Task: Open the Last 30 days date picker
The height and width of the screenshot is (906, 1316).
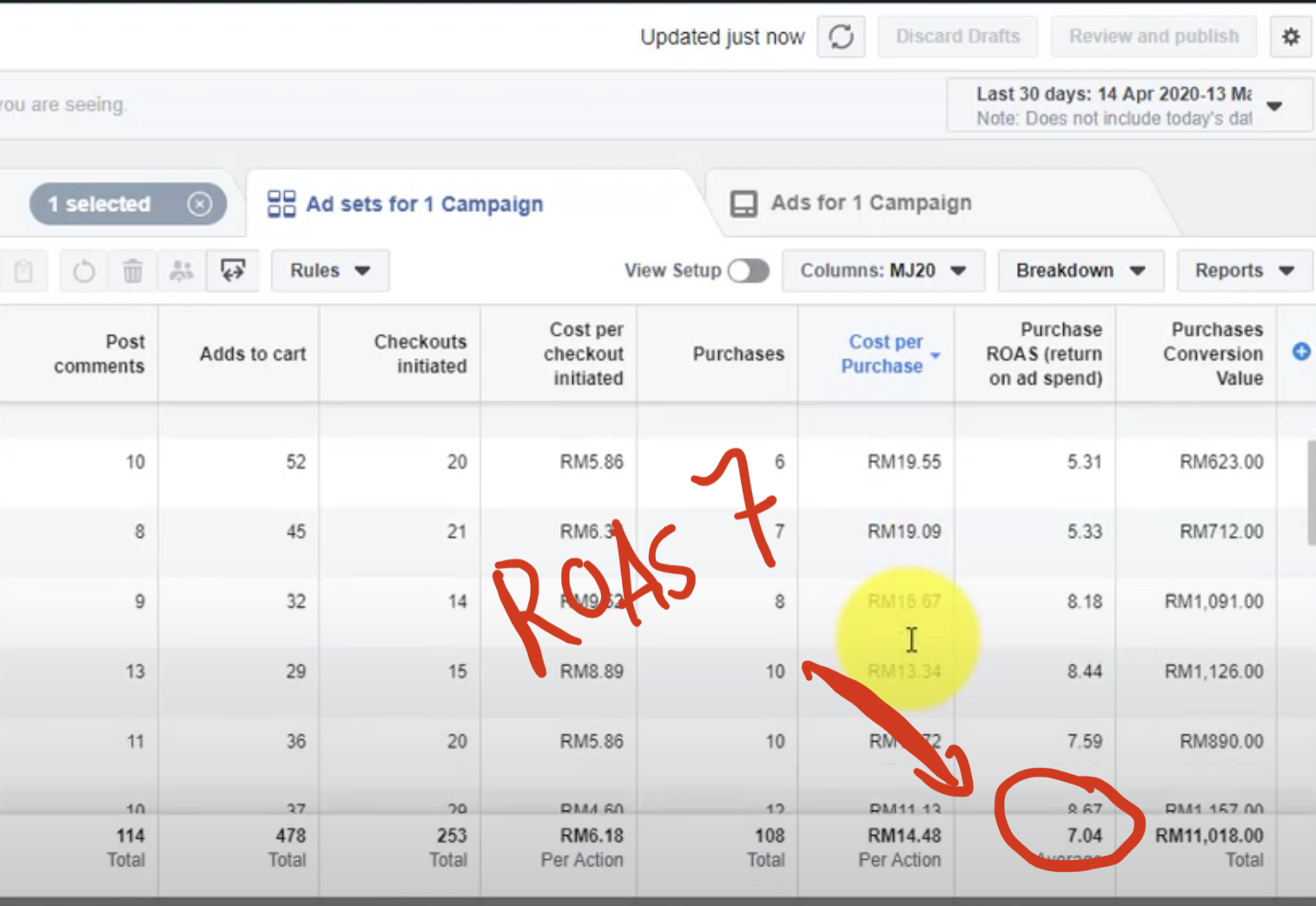Action: 1129,105
